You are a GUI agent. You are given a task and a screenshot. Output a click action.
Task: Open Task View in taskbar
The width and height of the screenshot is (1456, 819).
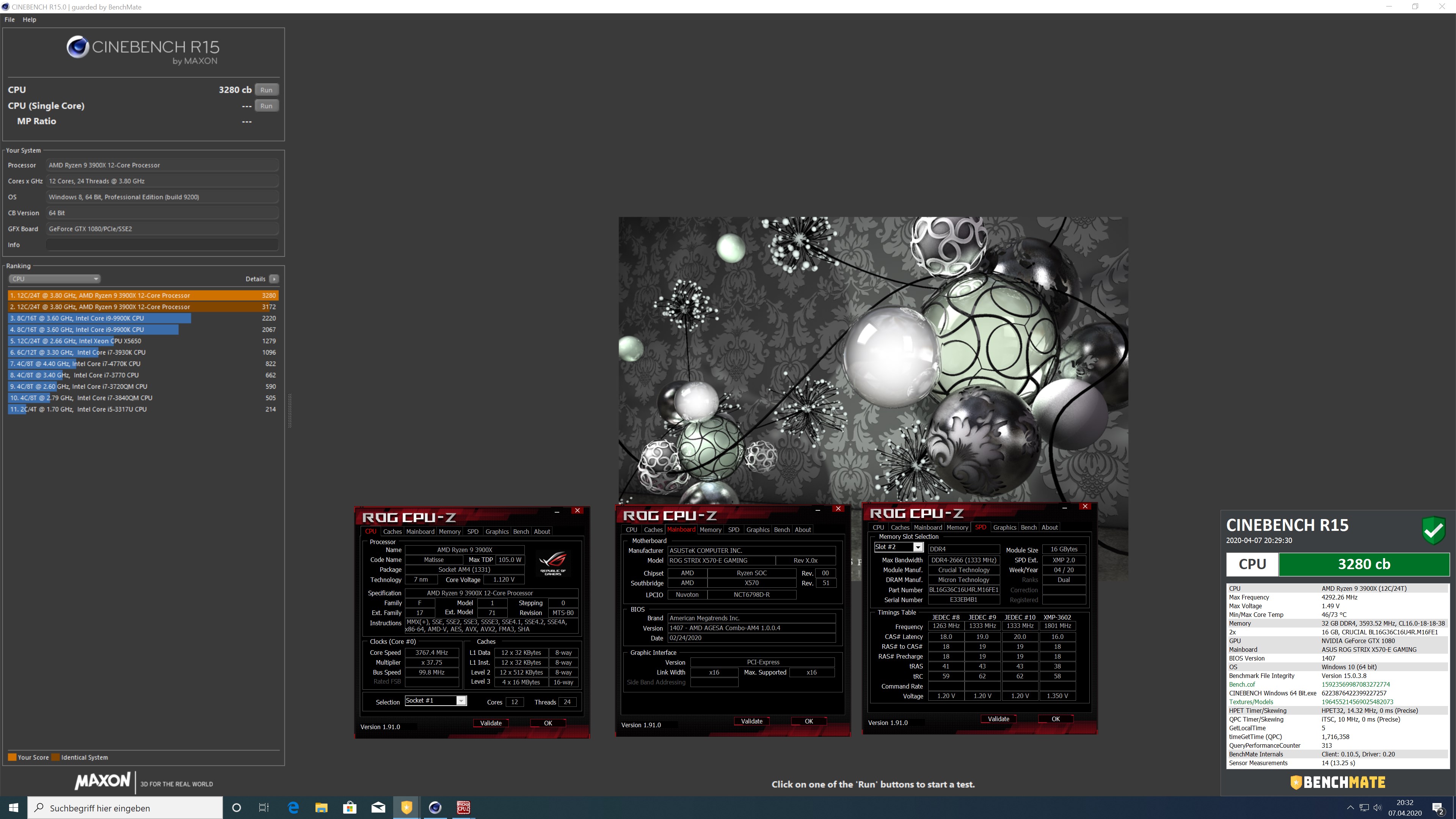264,808
